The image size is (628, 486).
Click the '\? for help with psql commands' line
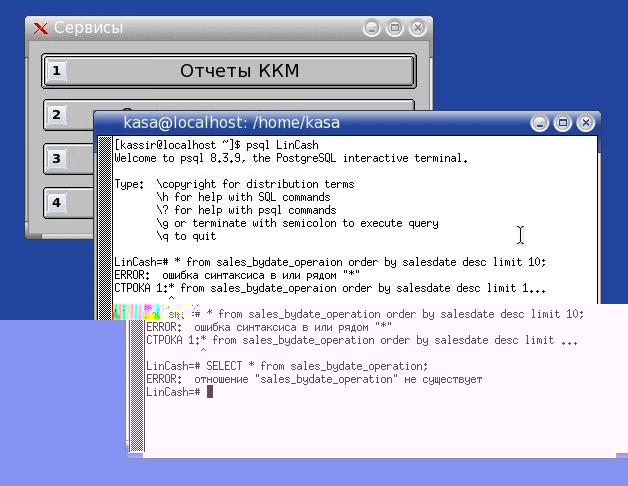point(246,210)
